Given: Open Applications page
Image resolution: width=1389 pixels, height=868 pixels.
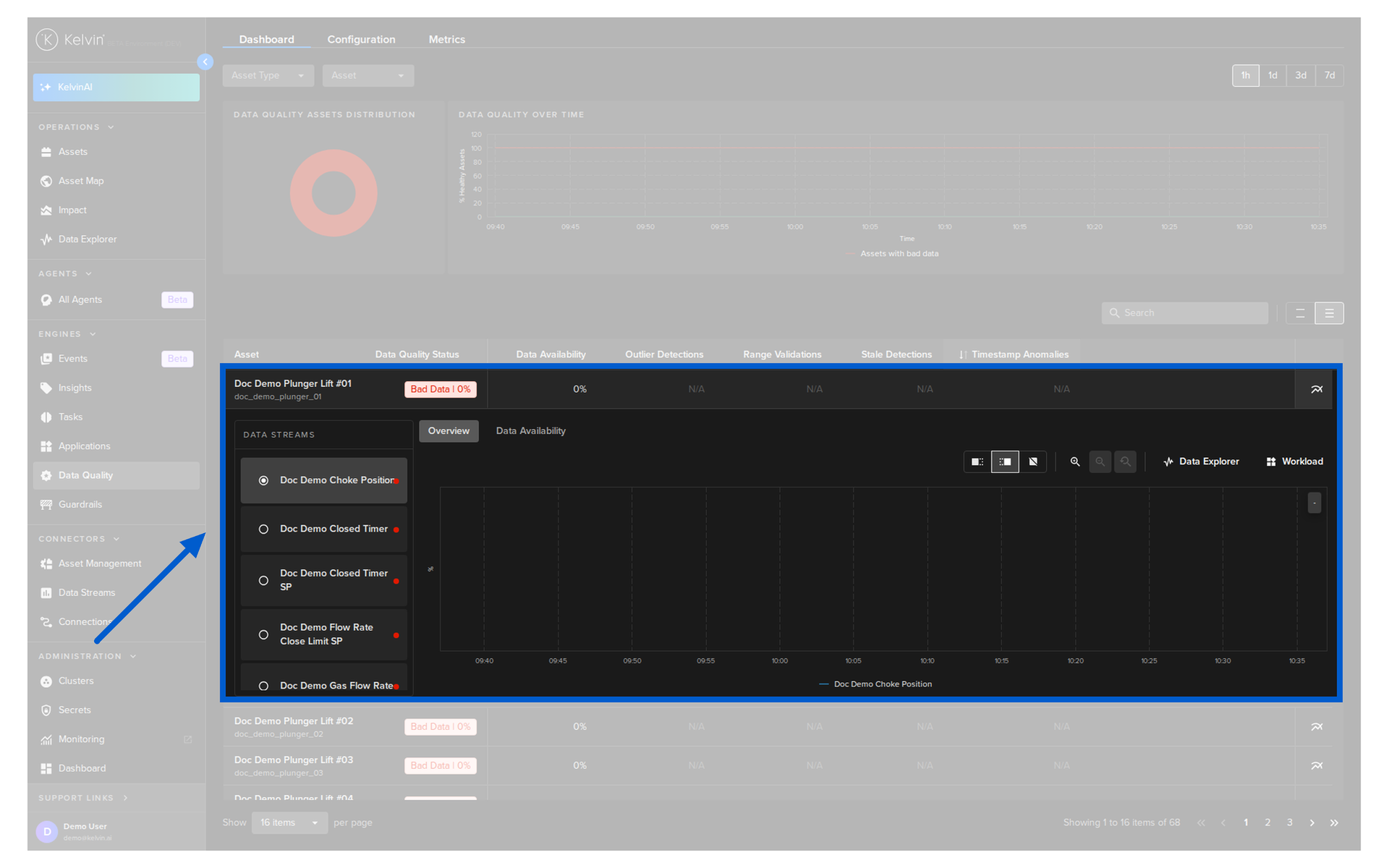Looking at the screenshot, I should tap(116, 446).
